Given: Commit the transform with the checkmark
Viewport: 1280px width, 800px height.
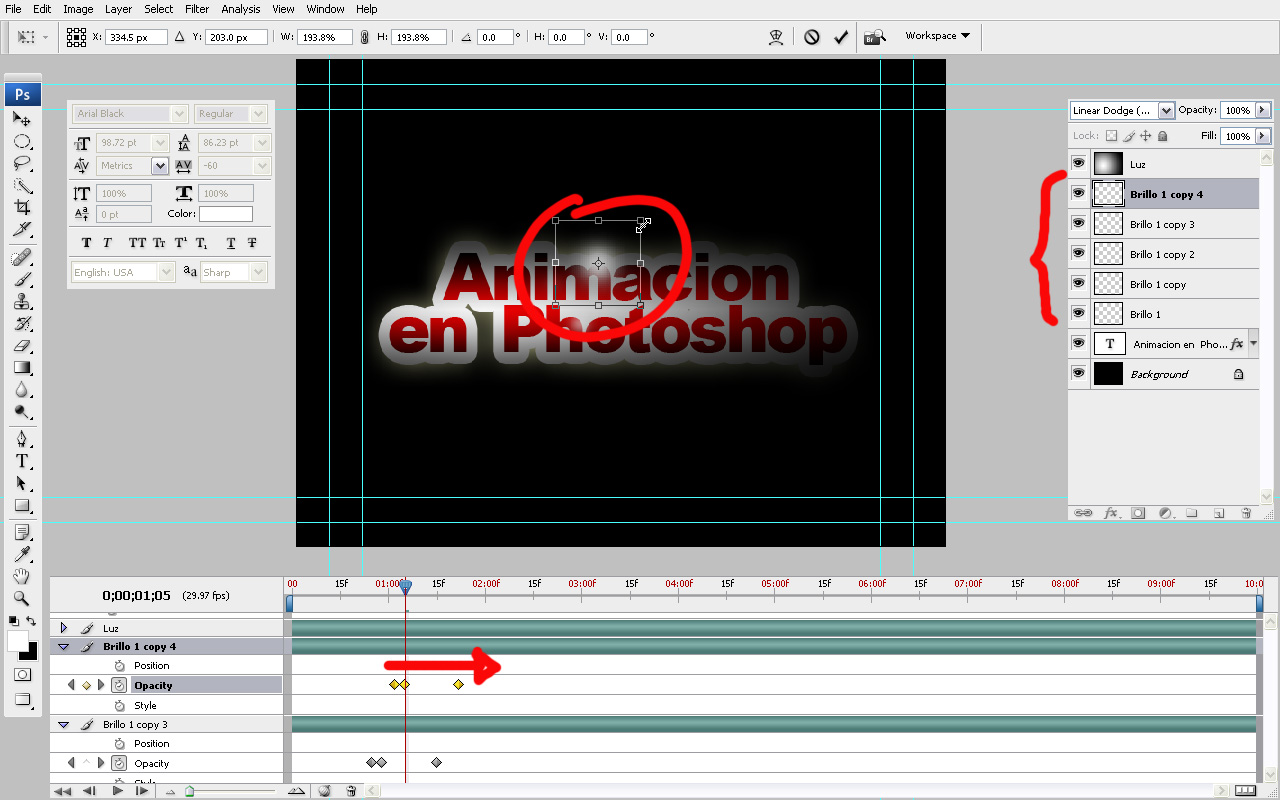Looking at the screenshot, I should pos(841,37).
